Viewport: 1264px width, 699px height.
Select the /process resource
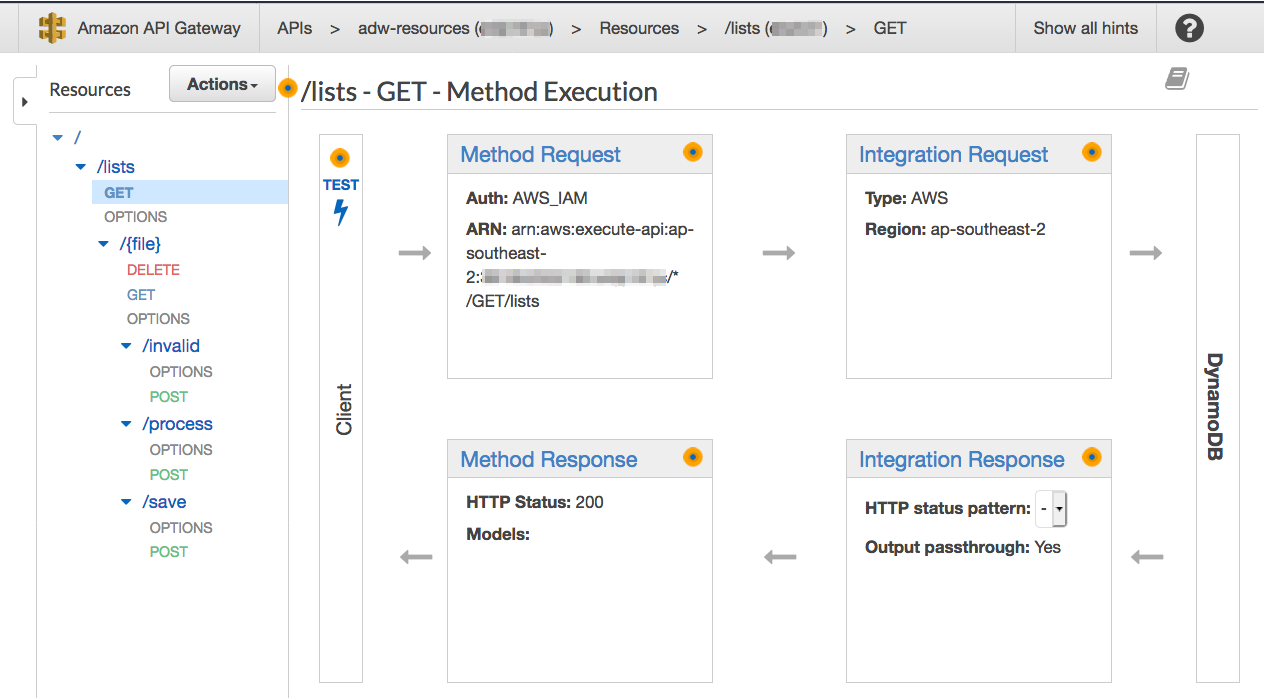[178, 424]
